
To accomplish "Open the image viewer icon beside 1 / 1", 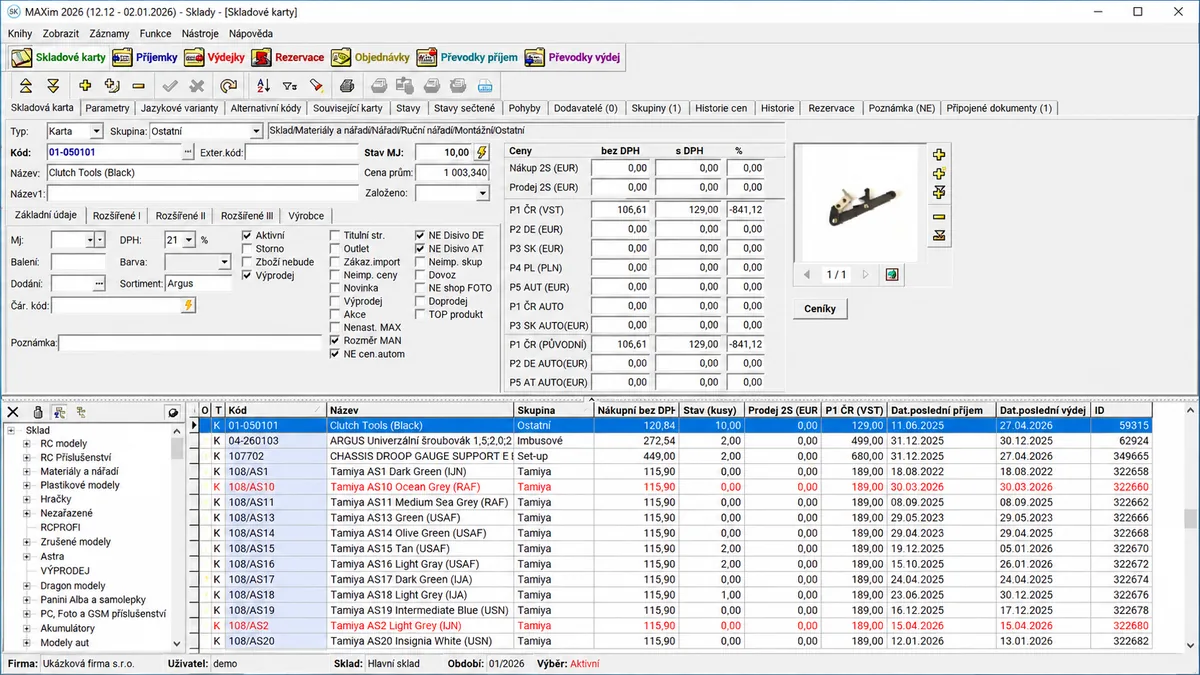I will 892,274.
